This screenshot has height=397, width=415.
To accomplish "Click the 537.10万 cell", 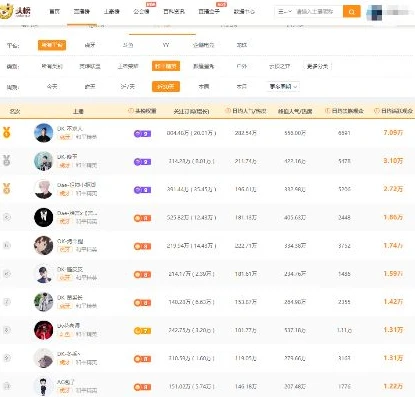I will 295,330.
